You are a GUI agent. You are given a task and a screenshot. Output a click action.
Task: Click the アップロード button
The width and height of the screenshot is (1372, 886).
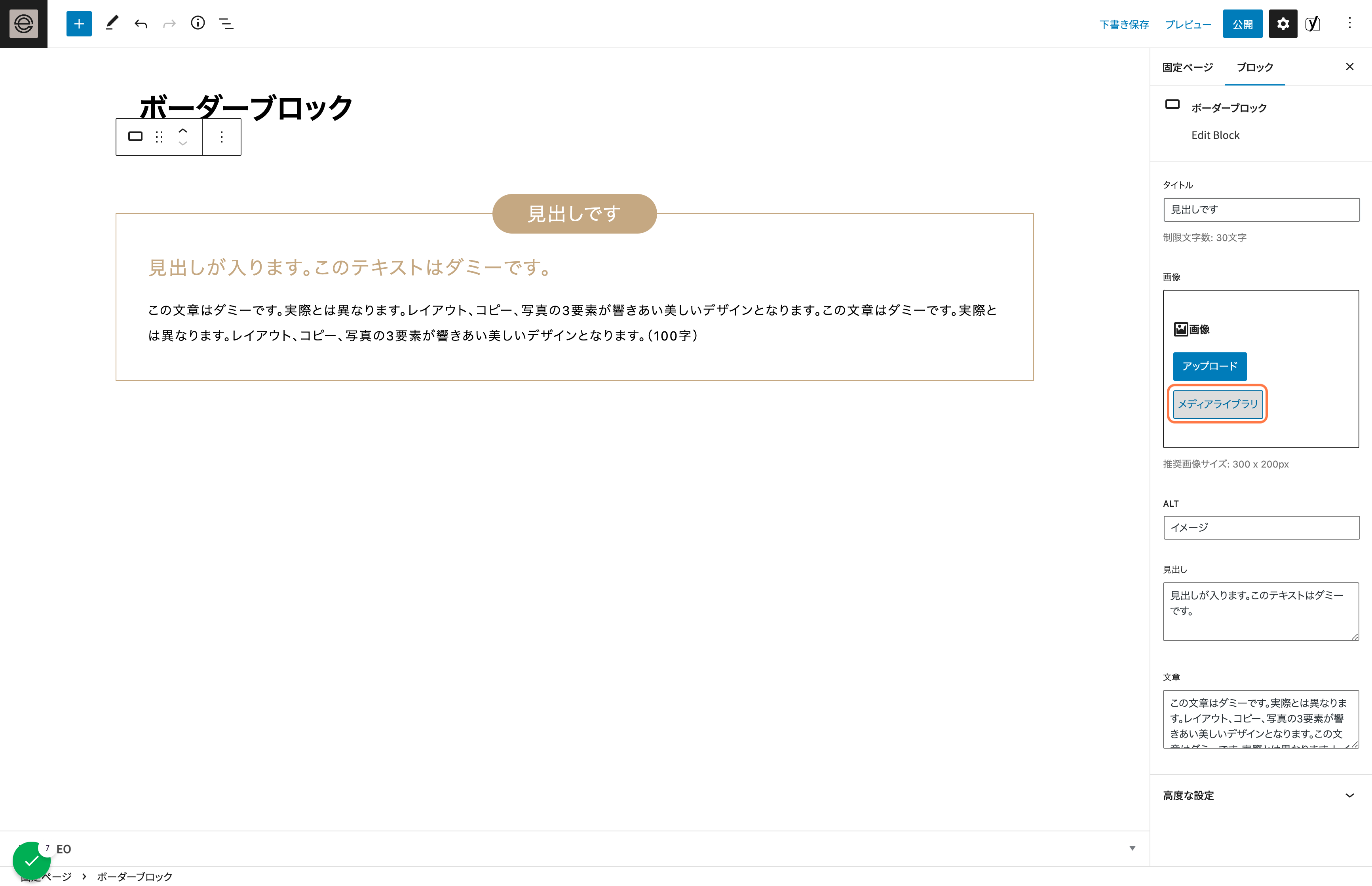coord(1210,366)
